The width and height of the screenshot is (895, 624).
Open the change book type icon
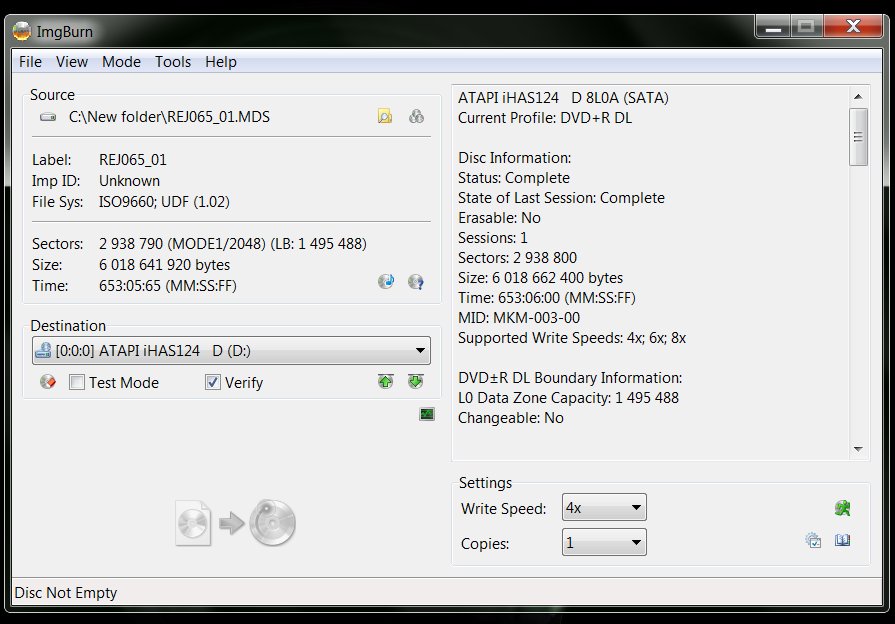click(842, 540)
